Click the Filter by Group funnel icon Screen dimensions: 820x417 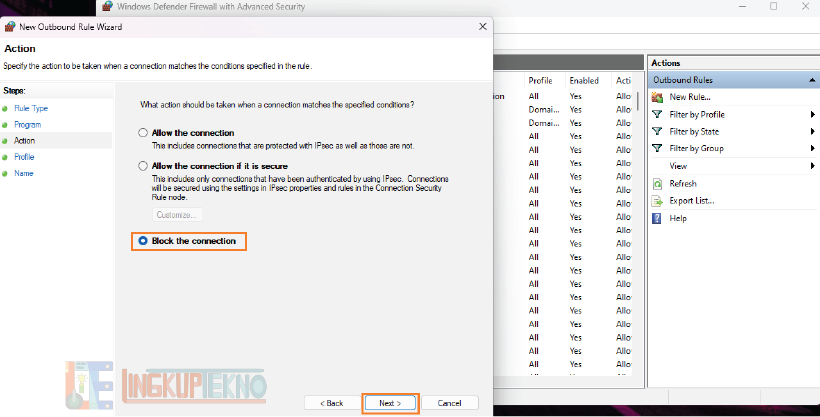tap(657, 149)
